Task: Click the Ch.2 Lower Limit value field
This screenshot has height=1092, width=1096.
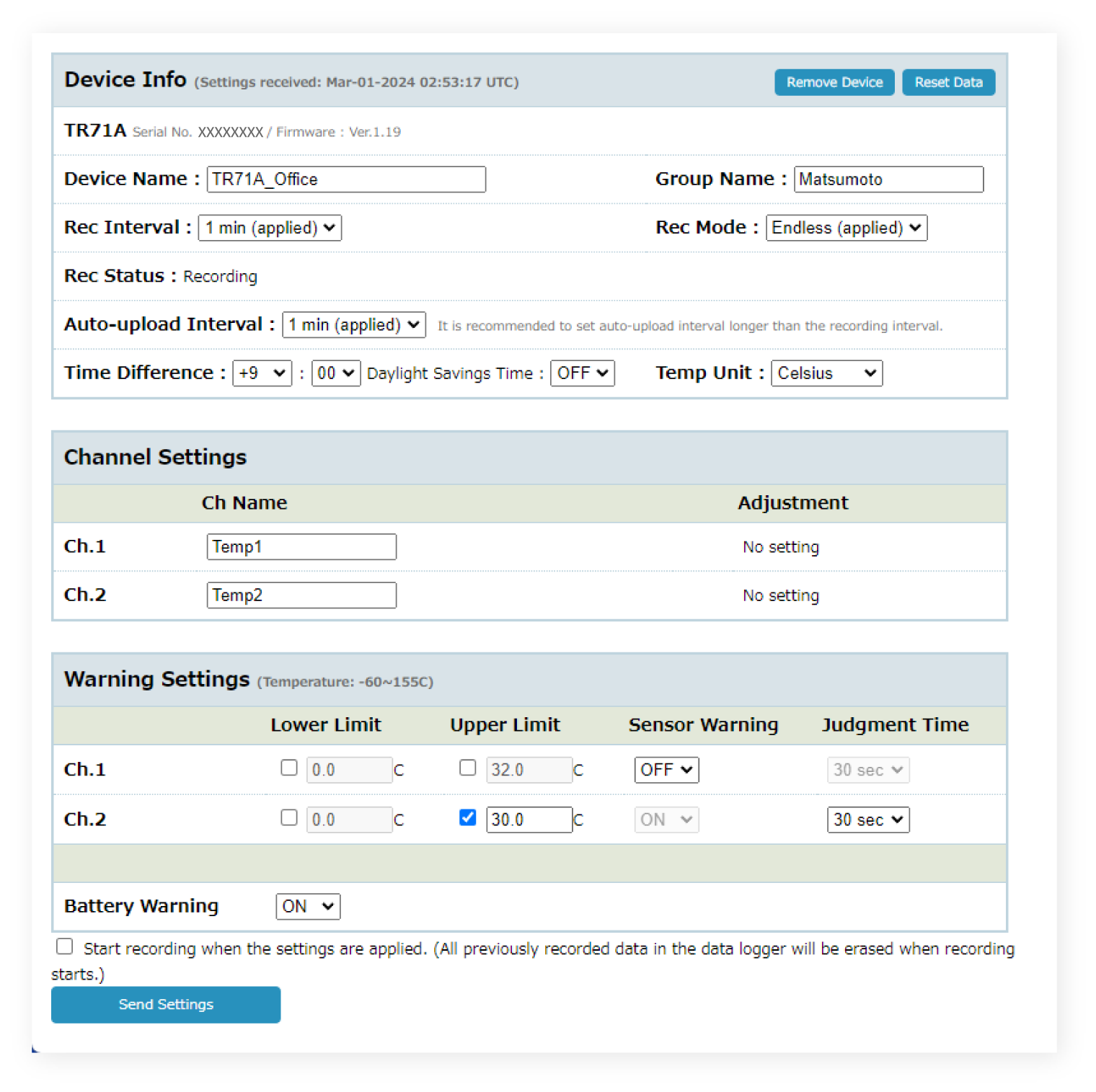Action: point(350,820)
